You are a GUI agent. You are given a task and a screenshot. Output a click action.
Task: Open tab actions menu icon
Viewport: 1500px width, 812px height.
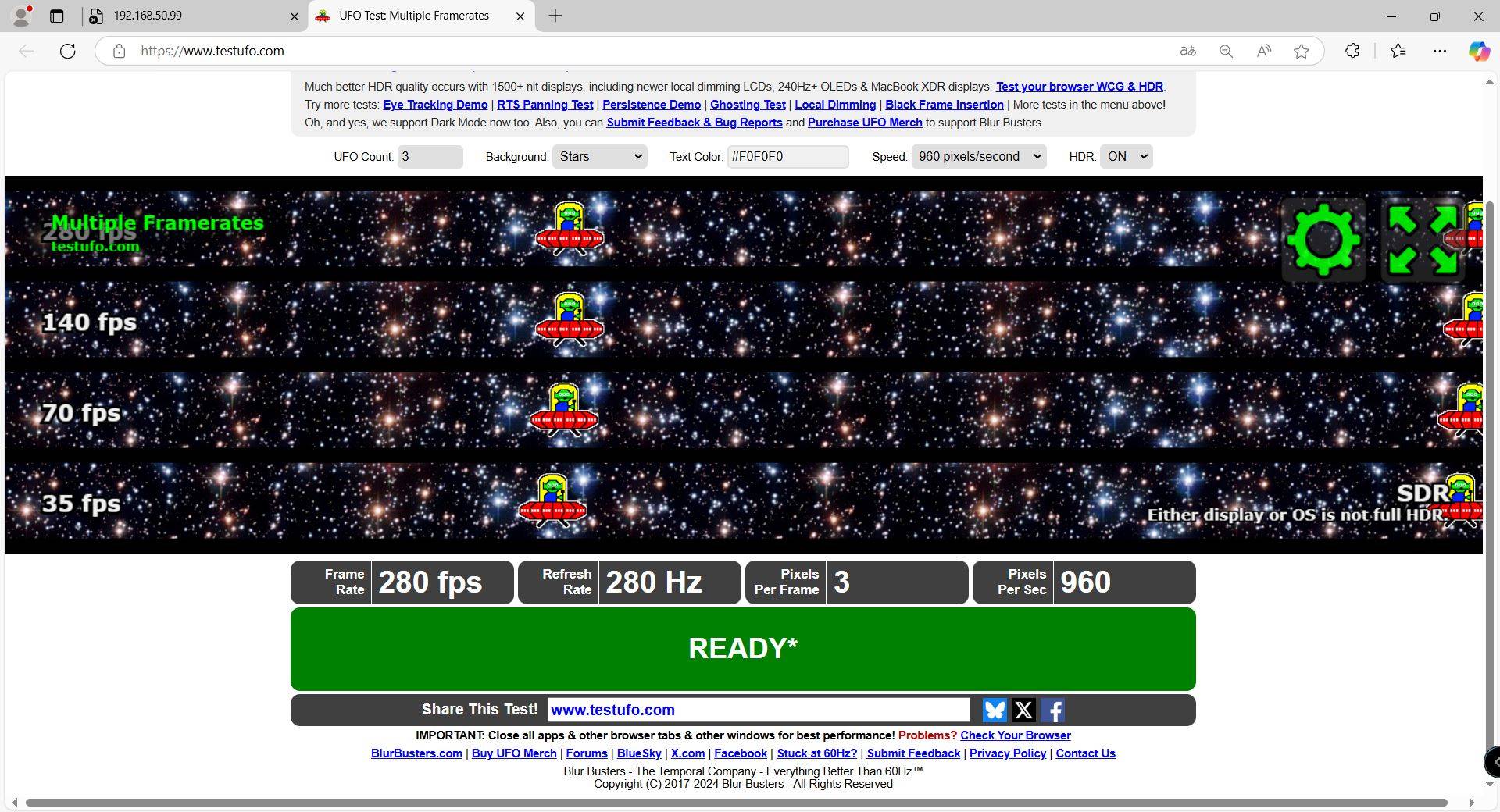[x=56, y=16]
